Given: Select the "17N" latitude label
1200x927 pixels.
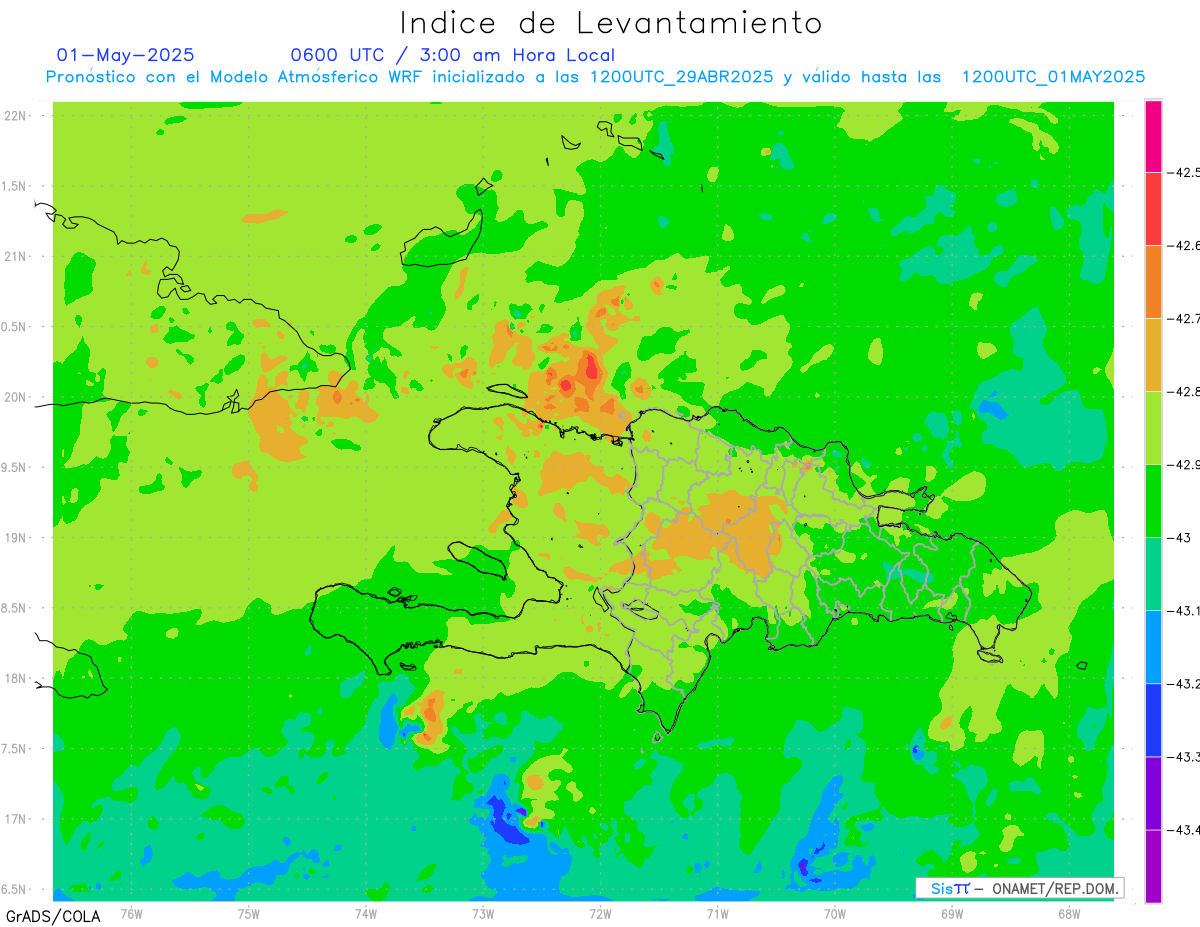Looking at the screenshot, I should point(15,819).
